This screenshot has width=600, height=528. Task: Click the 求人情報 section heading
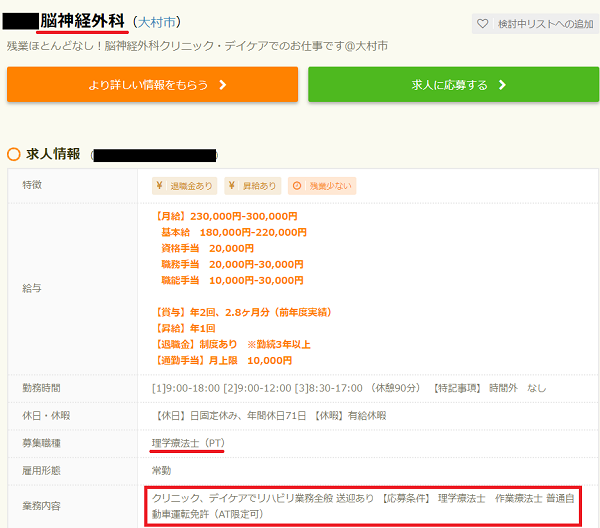click(54, 154)
